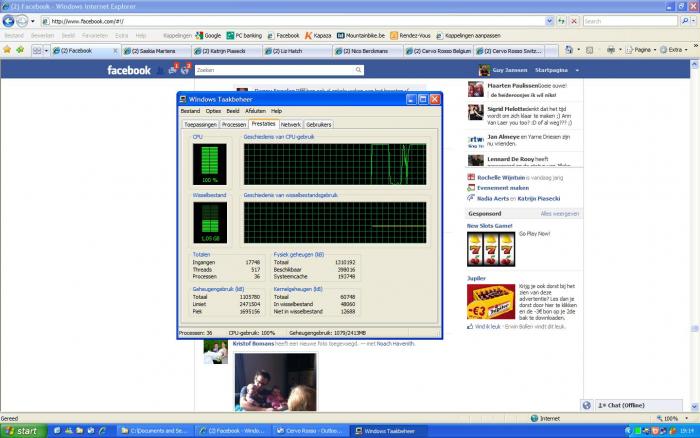Click the Jupiler beer ad image
The height and width of the screenshot is (438, 700).
click(491, 302)
